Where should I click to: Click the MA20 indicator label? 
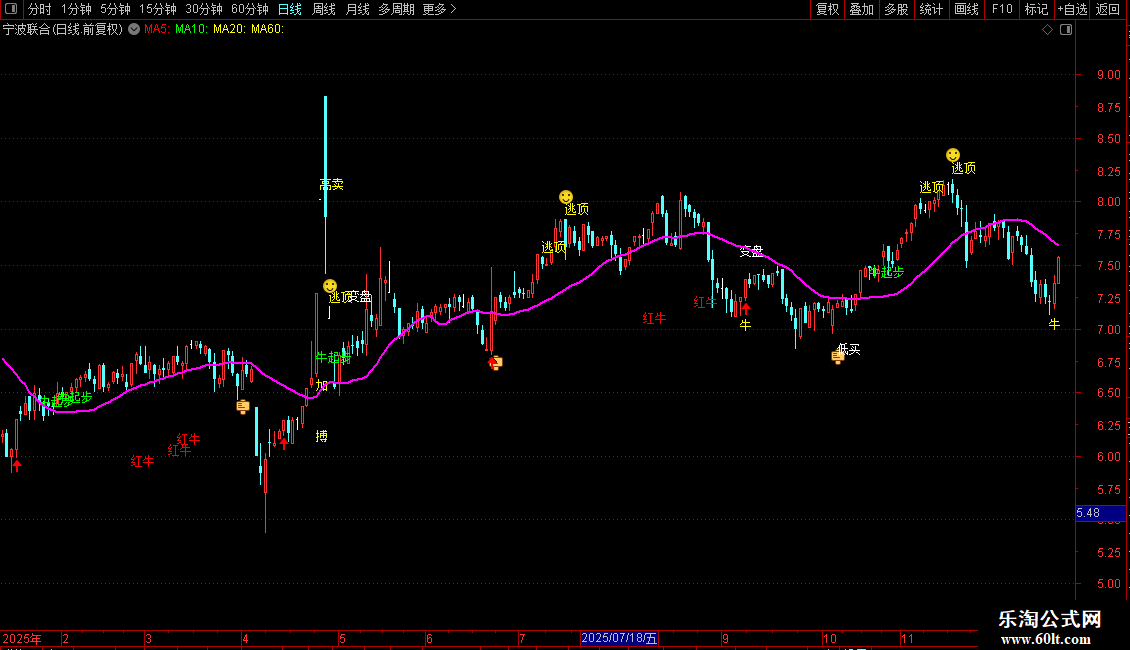[x=230, y=30]
